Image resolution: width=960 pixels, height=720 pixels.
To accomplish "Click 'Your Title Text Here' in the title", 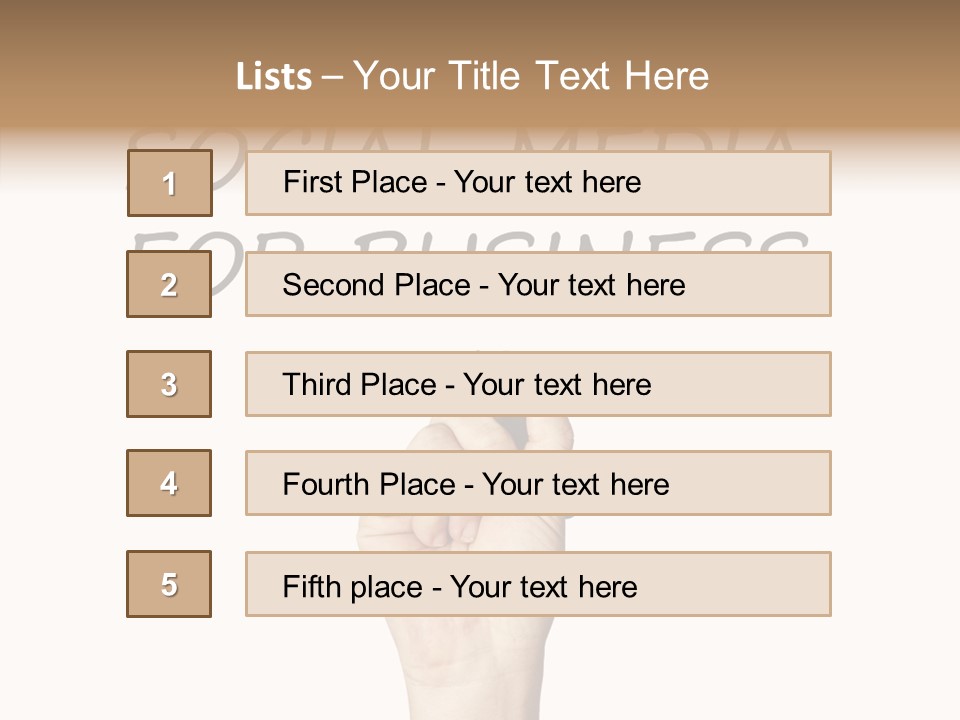I will tap(531, 77).
